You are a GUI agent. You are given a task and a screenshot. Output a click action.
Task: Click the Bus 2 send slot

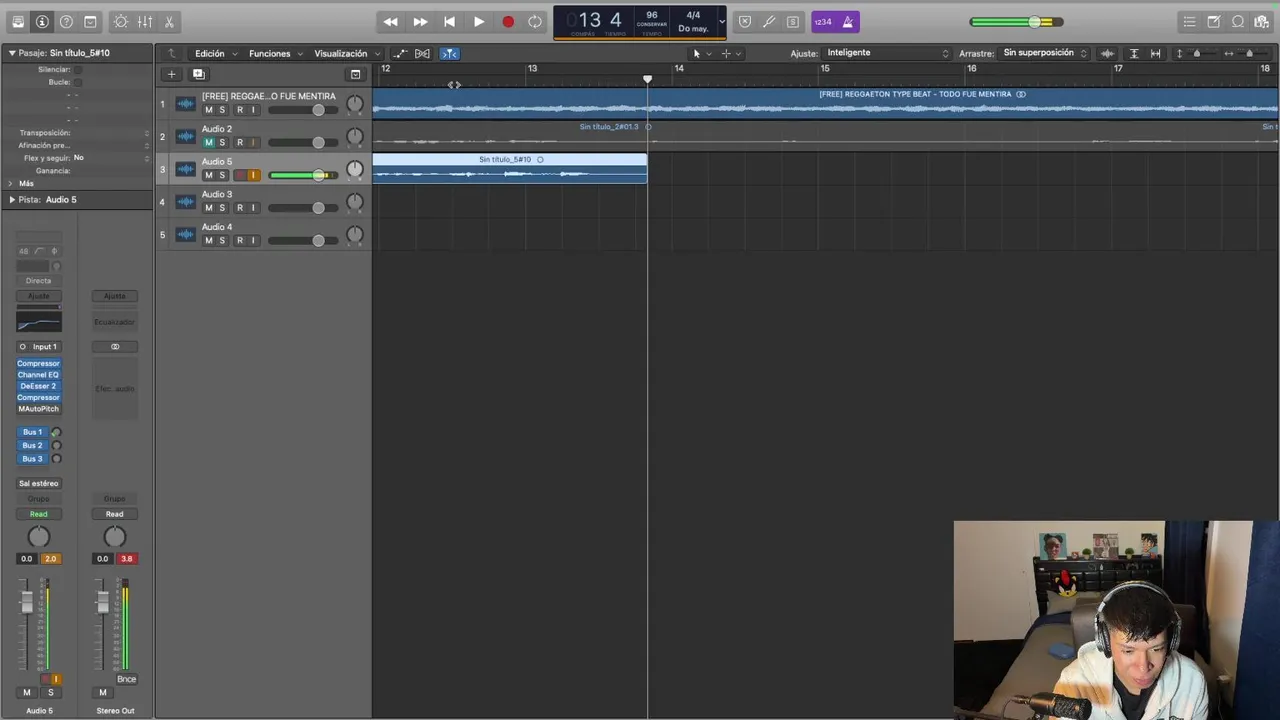click(x=32, y=445)
